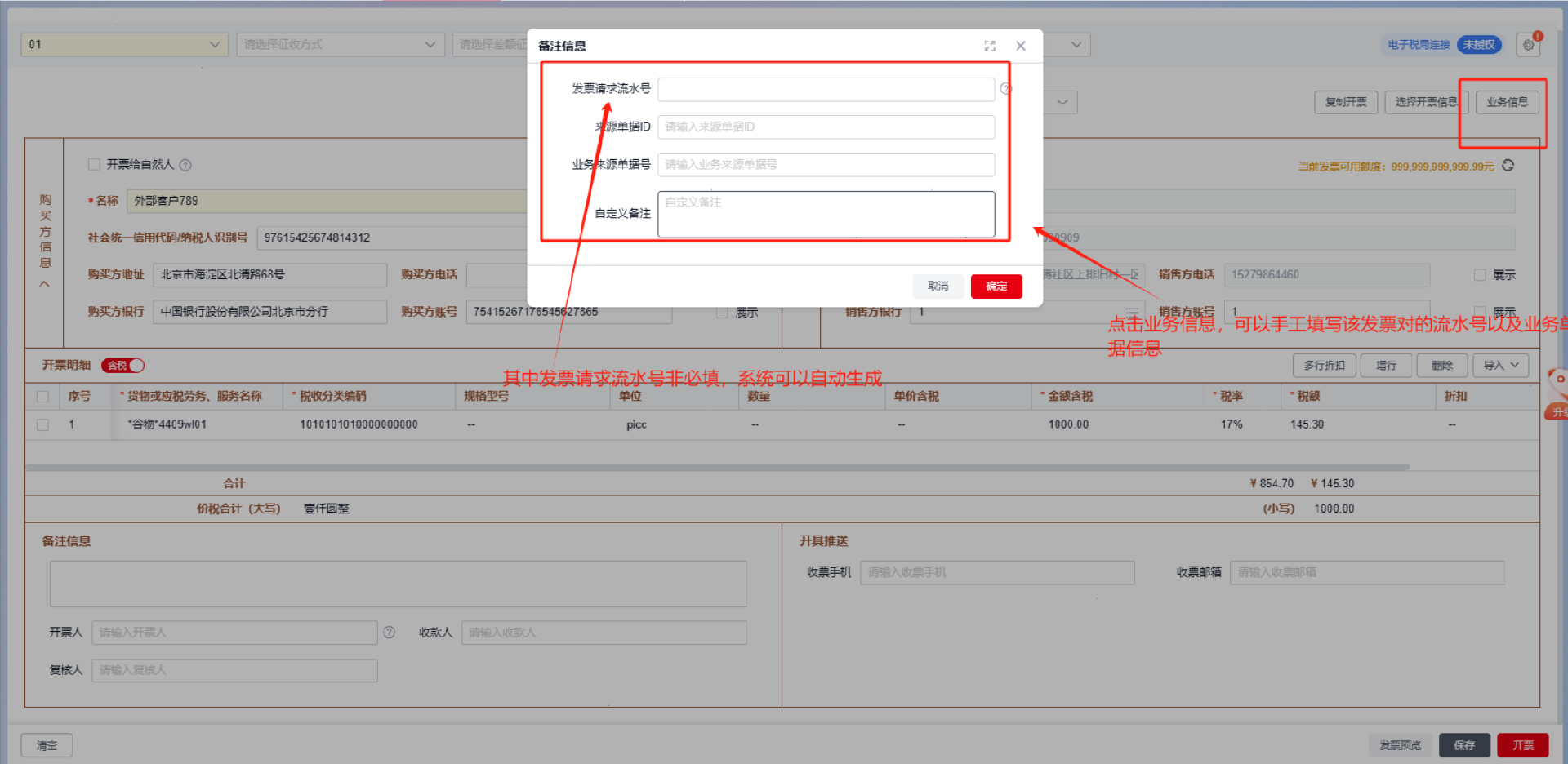Click help icon beside 开票人 field

[390, 633]
